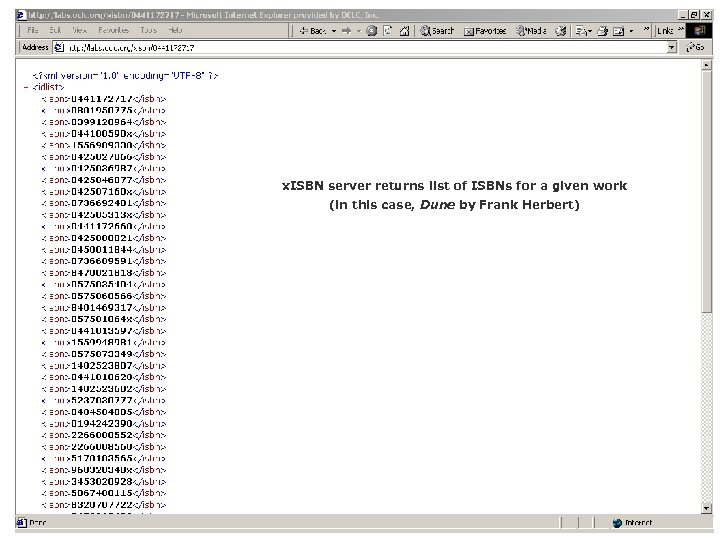Viewport: 720px width, 540px height.
Task: Click the Internet zone globe icon
Action: click(x=617, y=523)
